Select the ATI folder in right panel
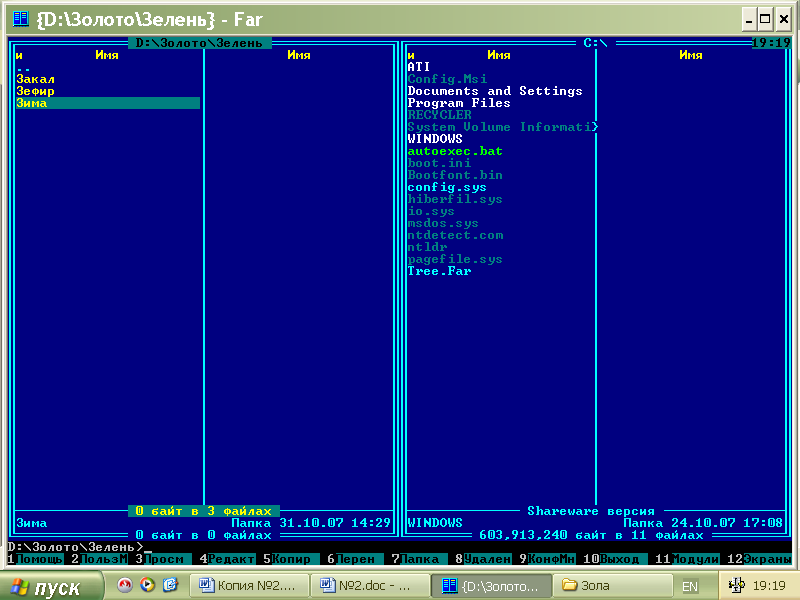 (419, 67)
